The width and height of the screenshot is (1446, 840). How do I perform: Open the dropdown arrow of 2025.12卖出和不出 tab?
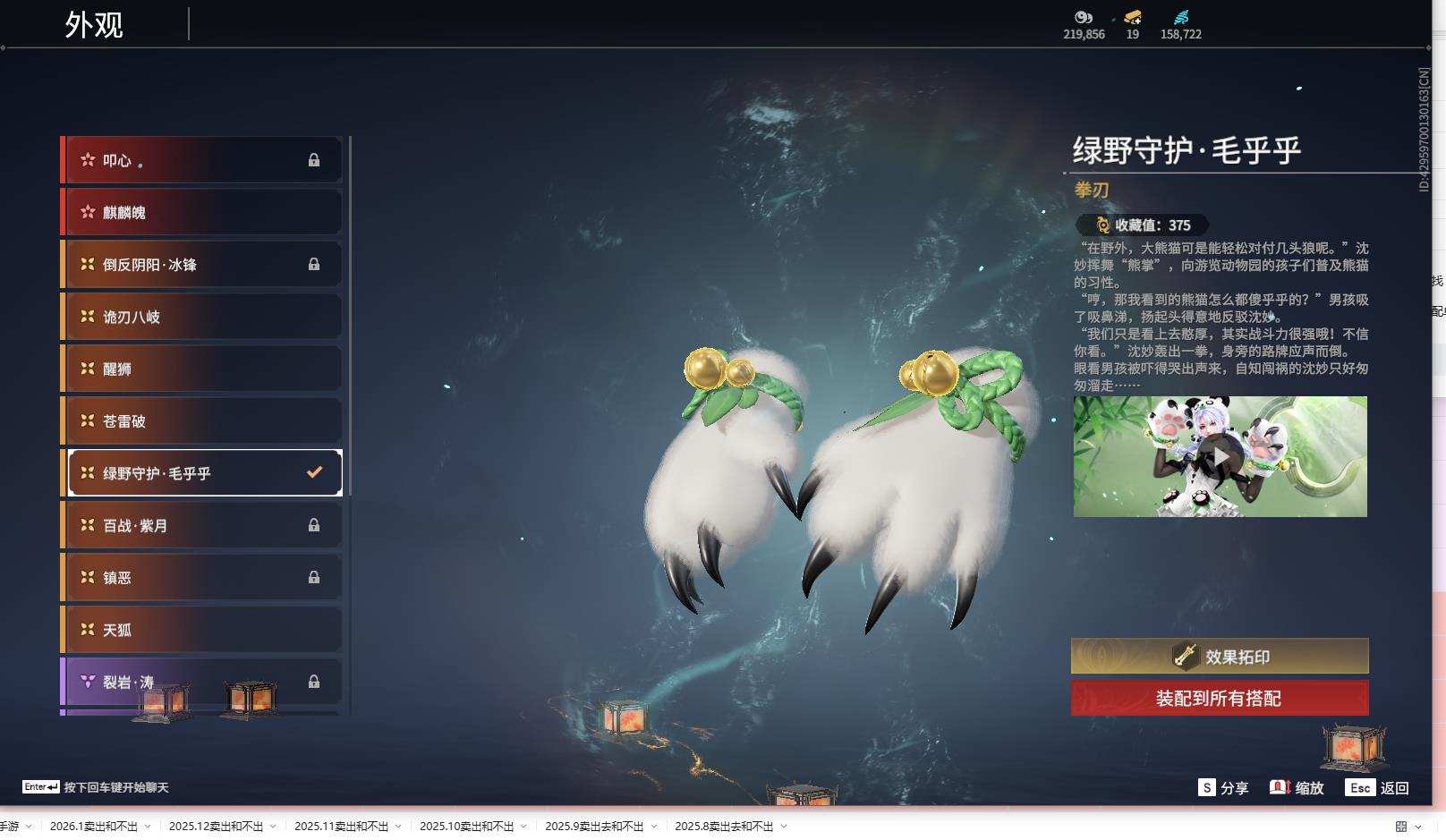click(x=273, y=827)
